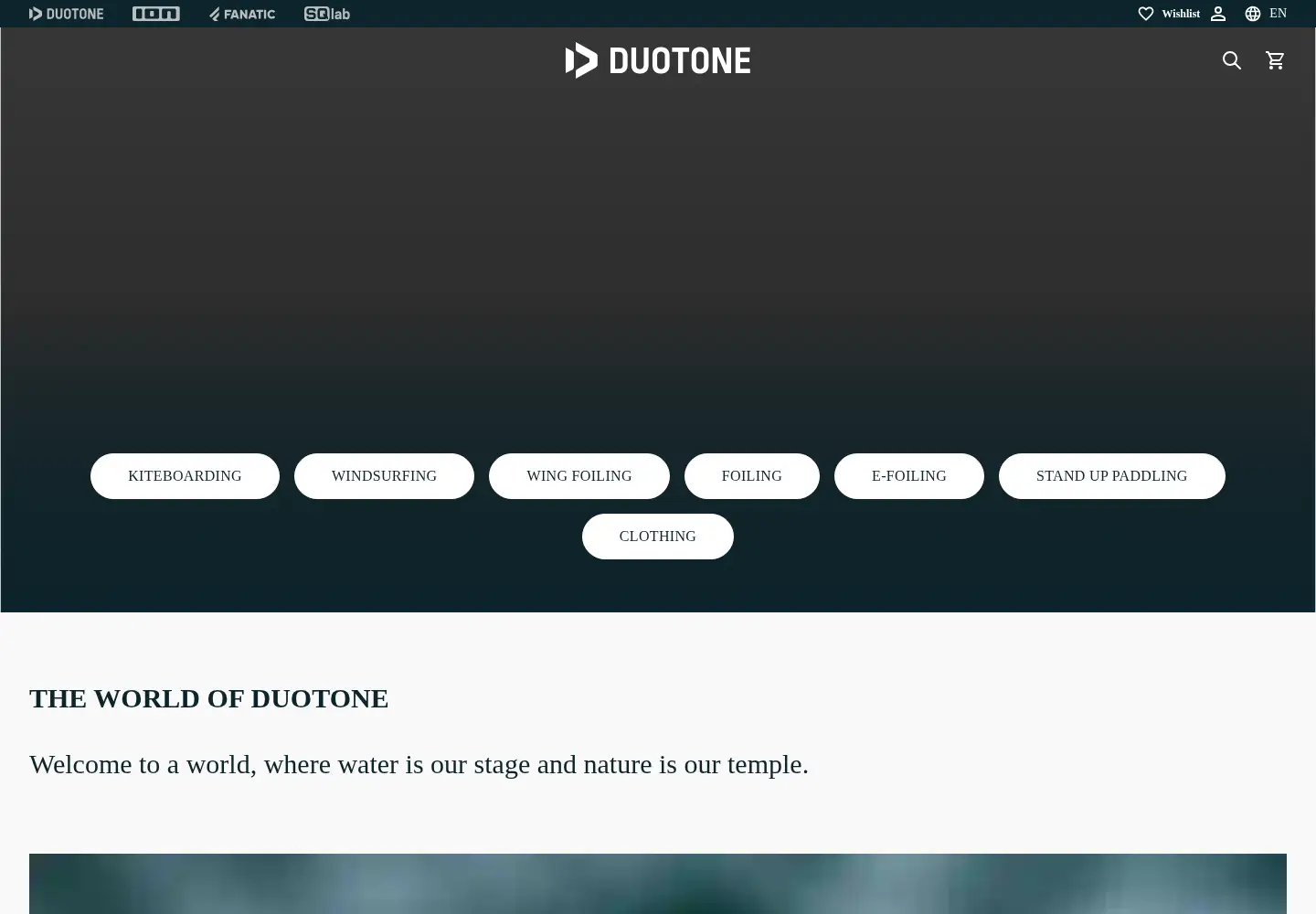Image resolution: width=1316 pixels, height=914 pixels.
Task: Open the Wishlist link text
Action: [1181, 14]
